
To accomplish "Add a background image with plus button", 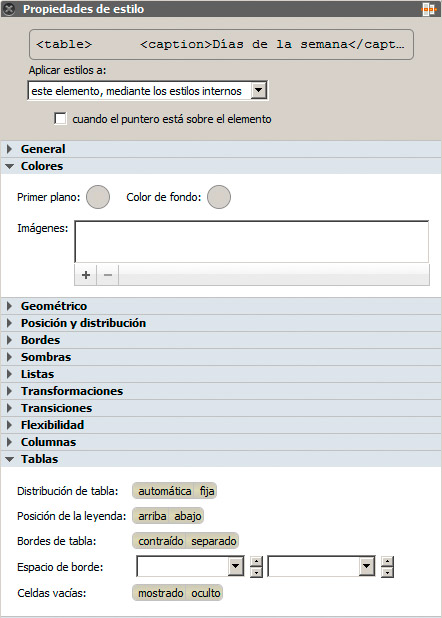I will point(86,275).
